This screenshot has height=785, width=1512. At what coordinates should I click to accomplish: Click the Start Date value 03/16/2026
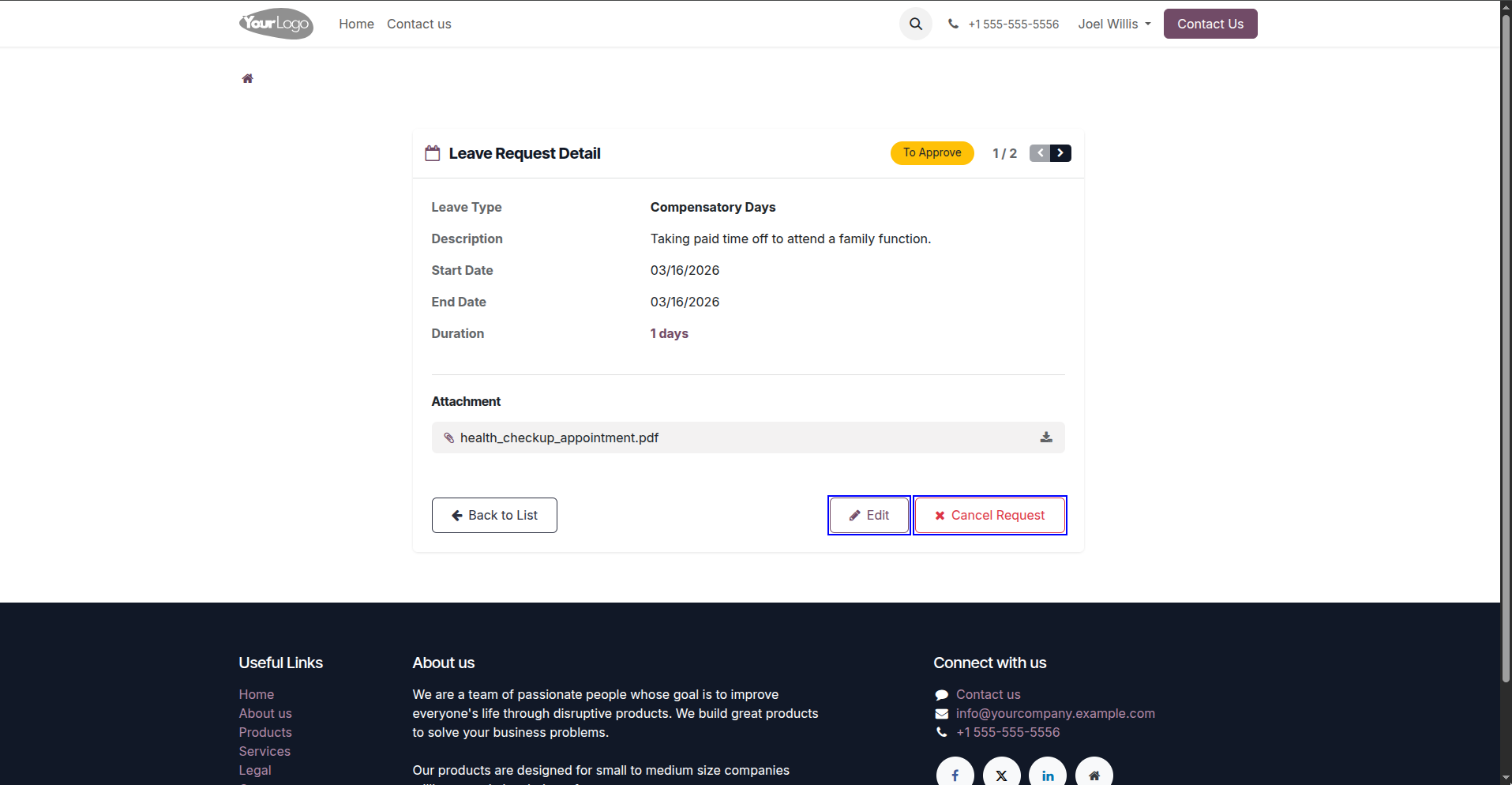coord(685,270)
